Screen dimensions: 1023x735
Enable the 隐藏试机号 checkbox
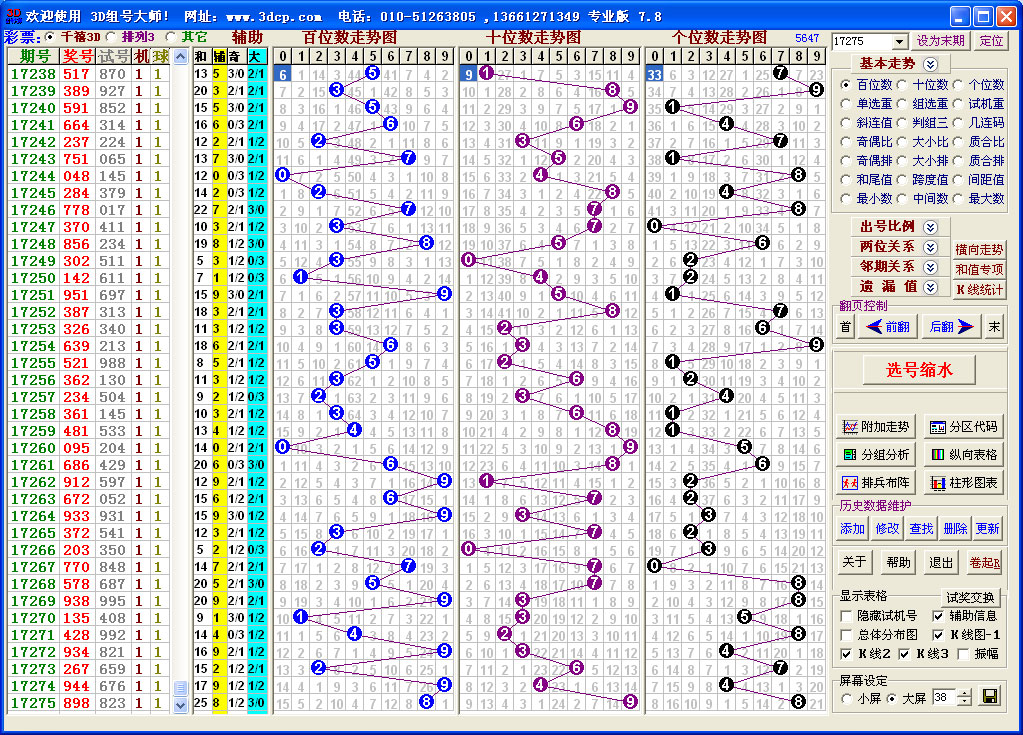(x=847, y=616)
